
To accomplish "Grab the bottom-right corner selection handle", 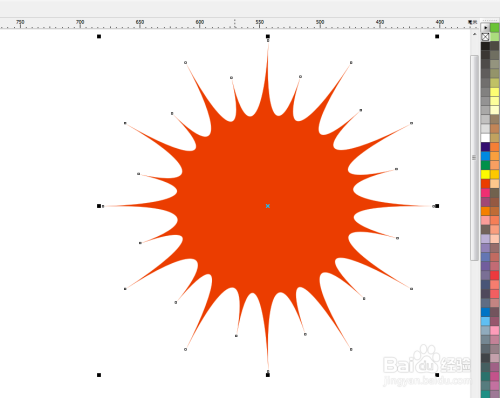I will pyautogui.click(x=437, y=375).
